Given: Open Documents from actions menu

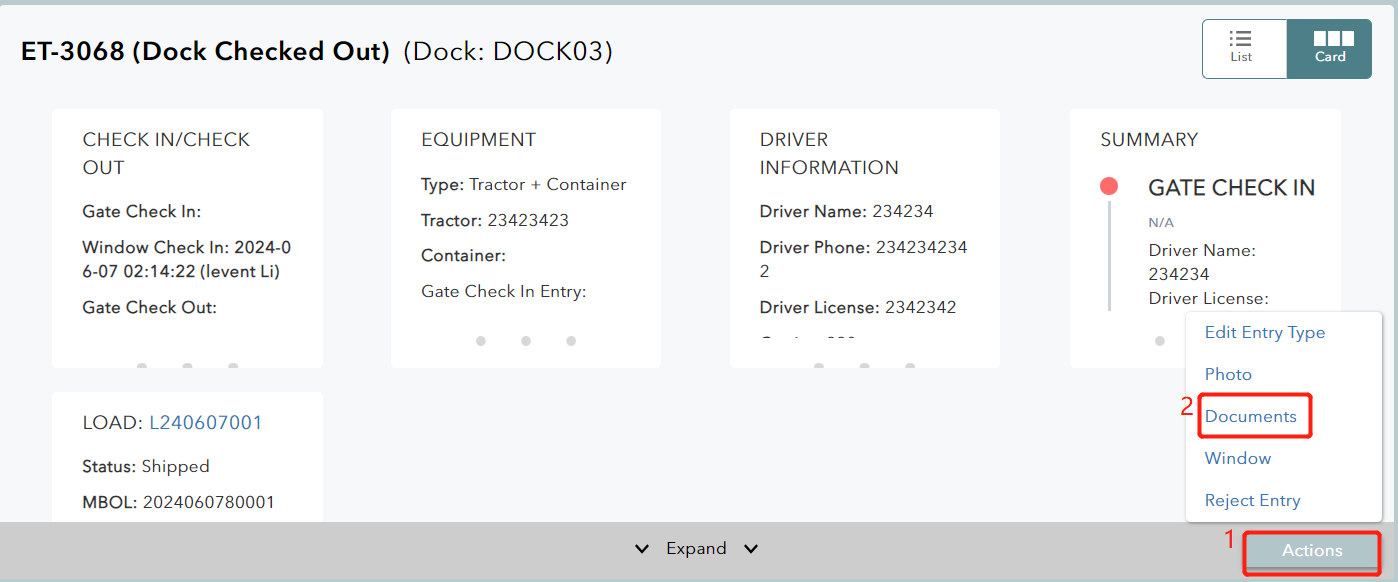Looking at the screenshot, I should [1250, 417].
